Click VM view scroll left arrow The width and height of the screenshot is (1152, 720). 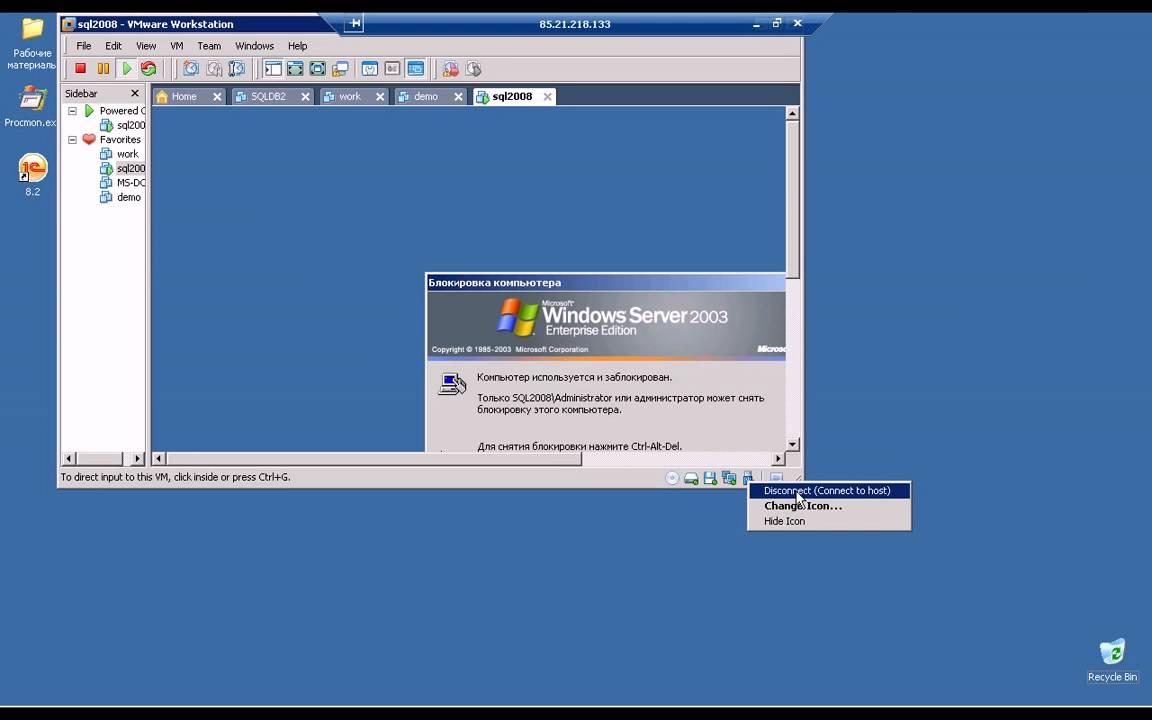tap(158, 458)
